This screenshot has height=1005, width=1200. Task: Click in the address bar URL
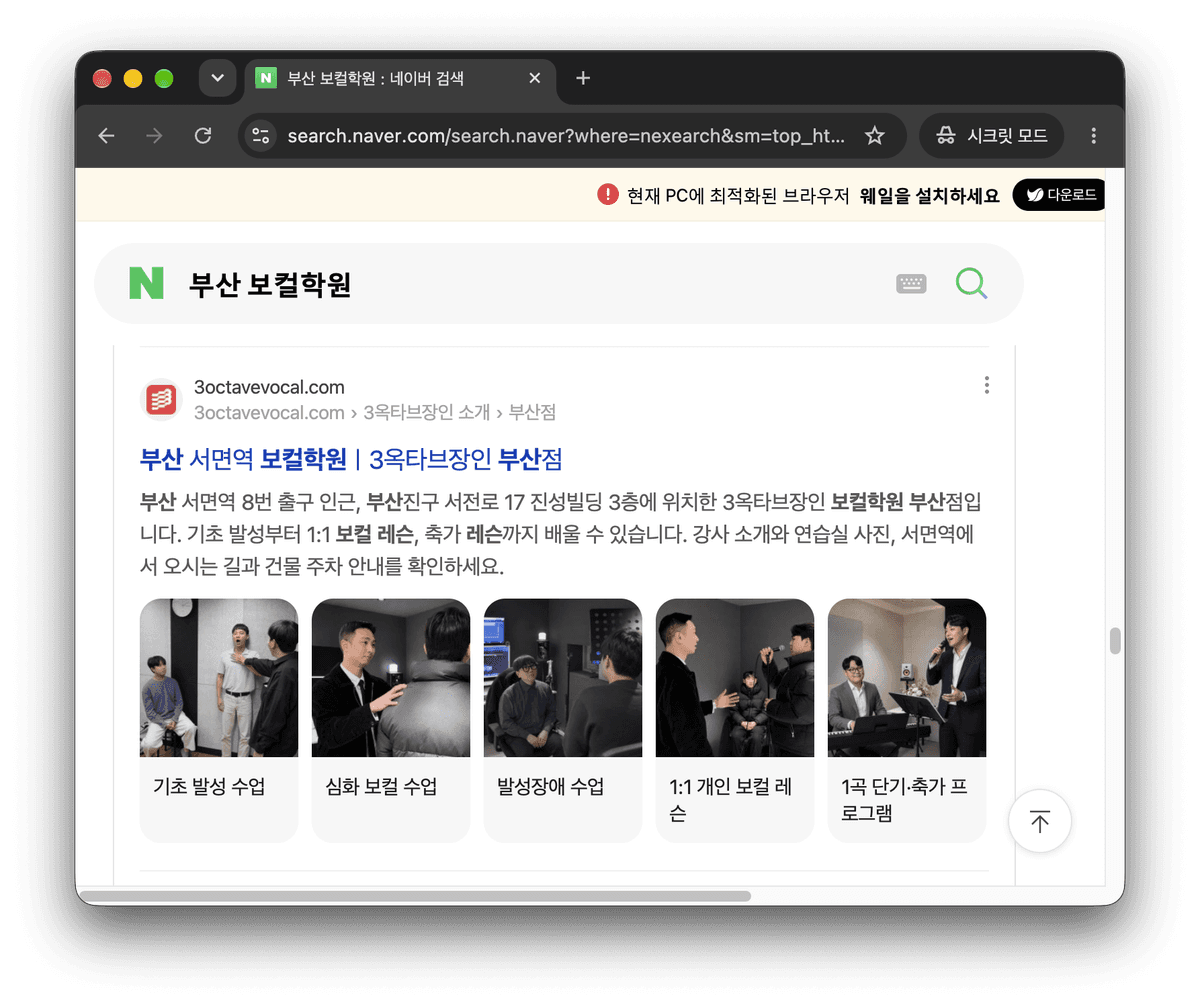pyautogui.click(x=566, y=135)
